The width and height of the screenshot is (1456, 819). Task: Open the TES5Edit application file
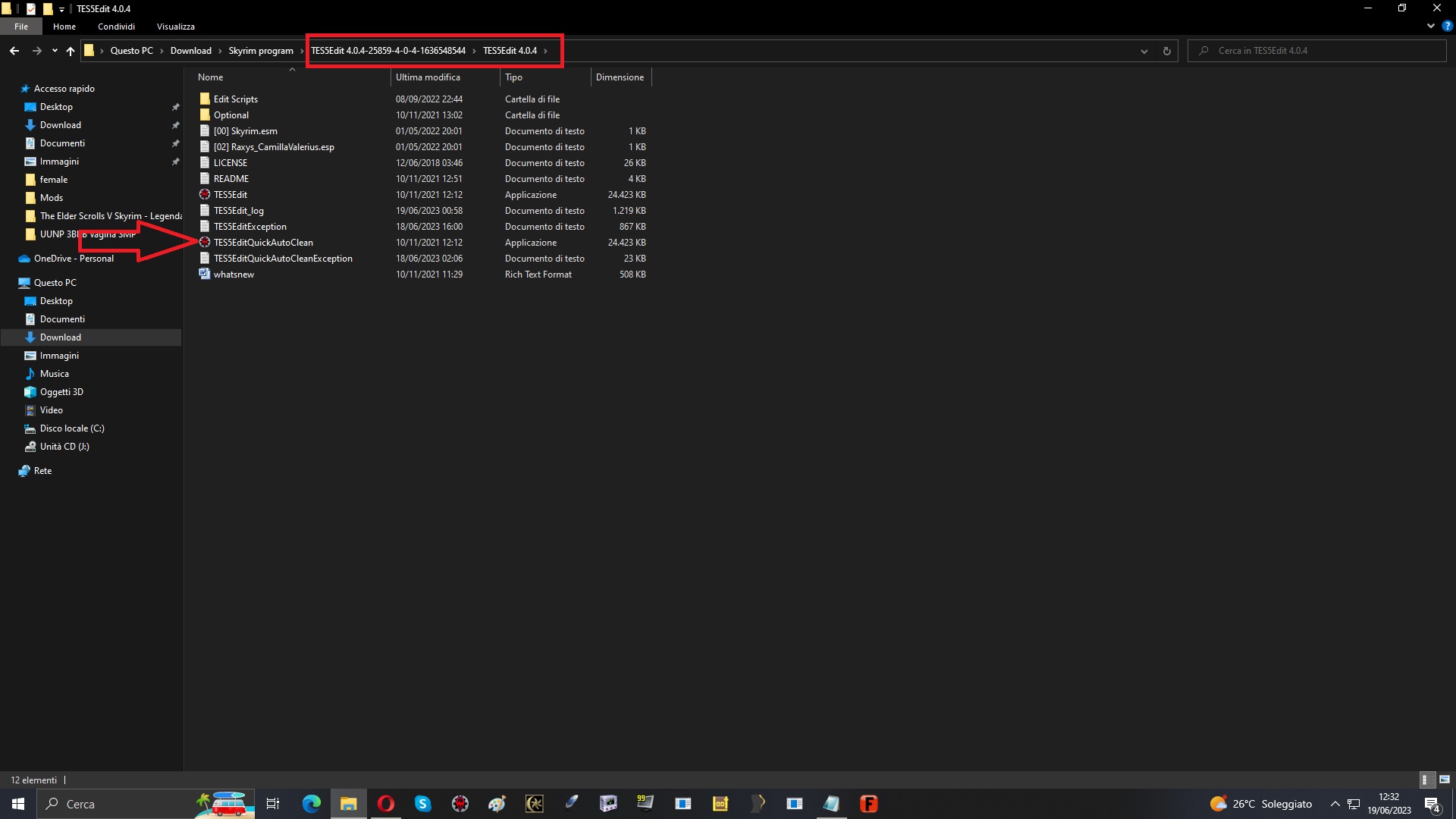tap(230, 195)
